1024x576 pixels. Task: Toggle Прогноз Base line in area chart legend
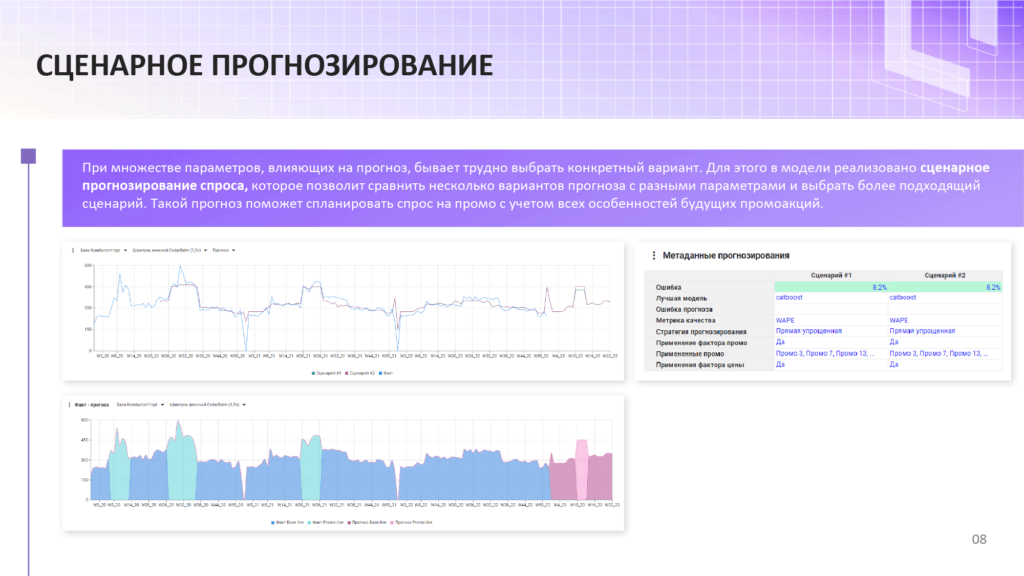coord(370,522)
